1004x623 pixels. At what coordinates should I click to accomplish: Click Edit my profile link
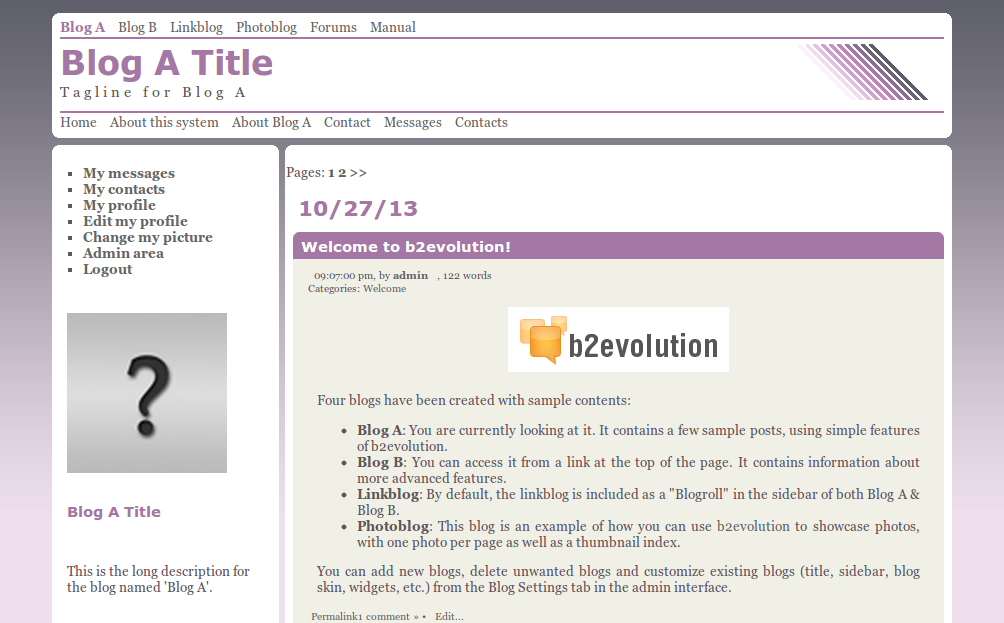pyautogui.click(x=135, y=222)
